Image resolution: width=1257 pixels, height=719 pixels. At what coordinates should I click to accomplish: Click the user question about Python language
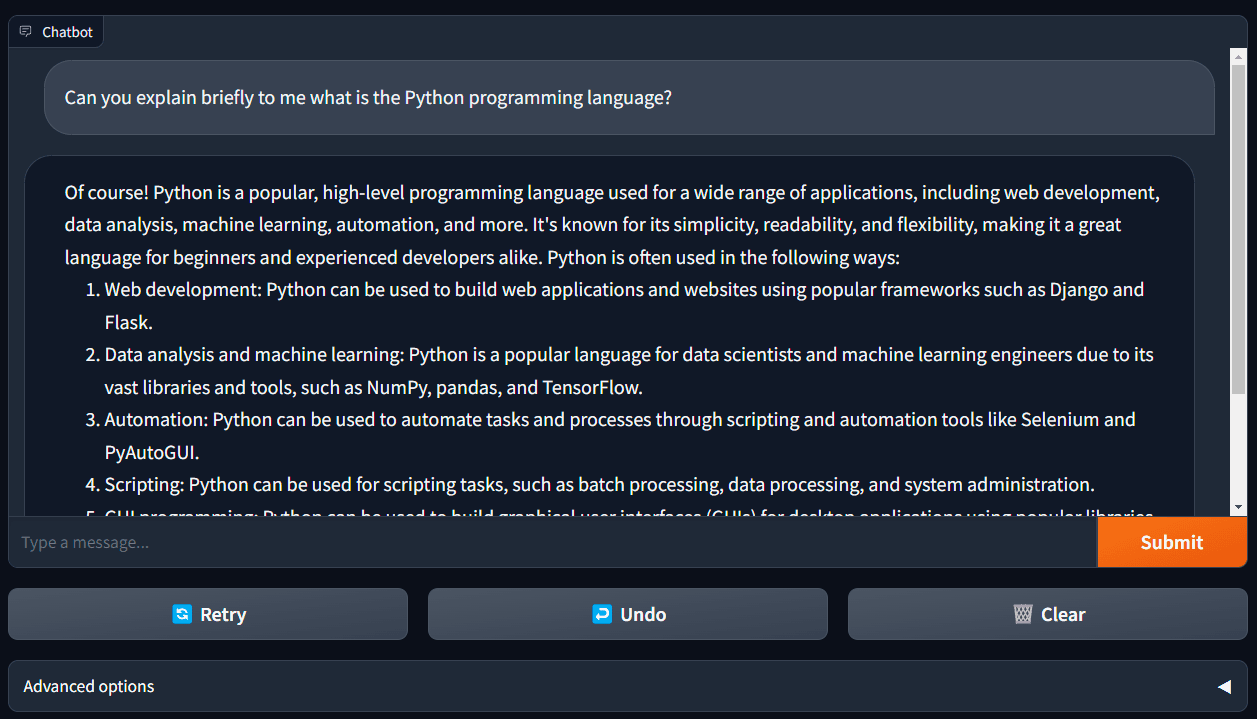tap(368, 98)
